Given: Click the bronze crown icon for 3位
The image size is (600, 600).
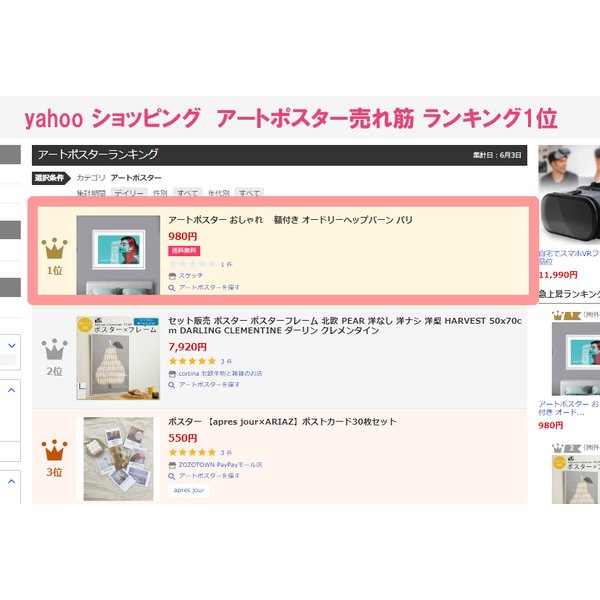Looking at the screenshot, I should [x=54, y=450].
